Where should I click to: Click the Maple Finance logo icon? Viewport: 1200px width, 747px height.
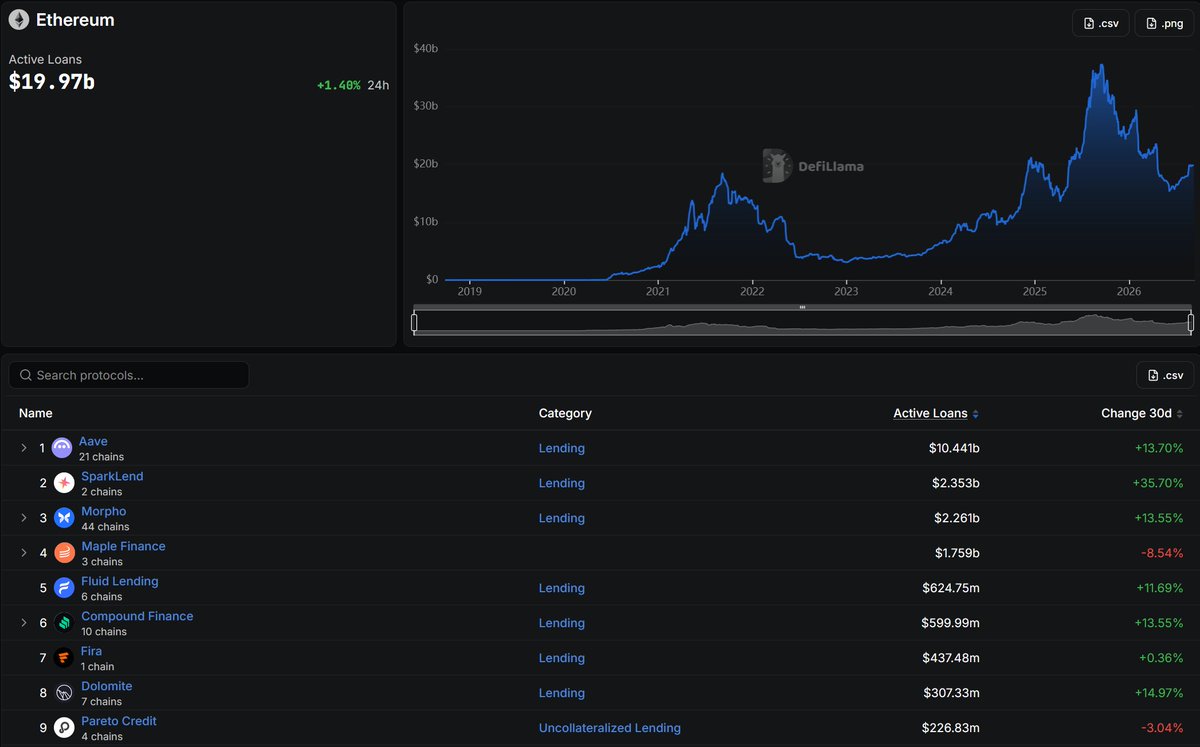click(x=64, y=553)
